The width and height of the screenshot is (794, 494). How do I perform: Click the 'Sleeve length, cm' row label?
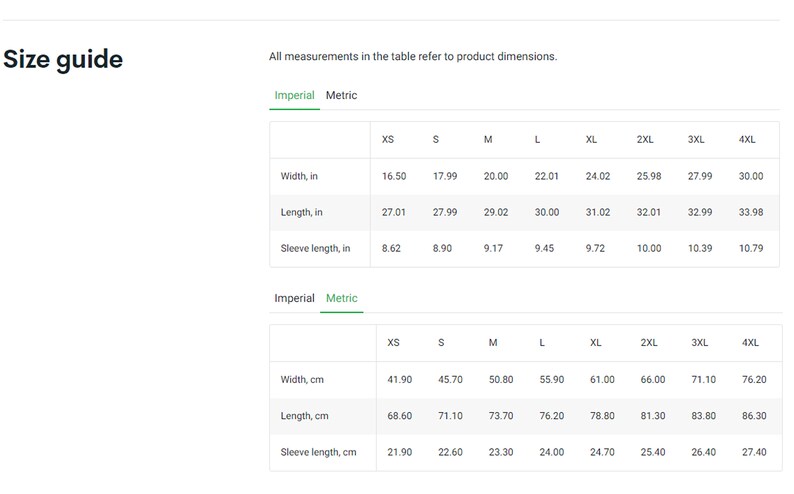point(318,452)
